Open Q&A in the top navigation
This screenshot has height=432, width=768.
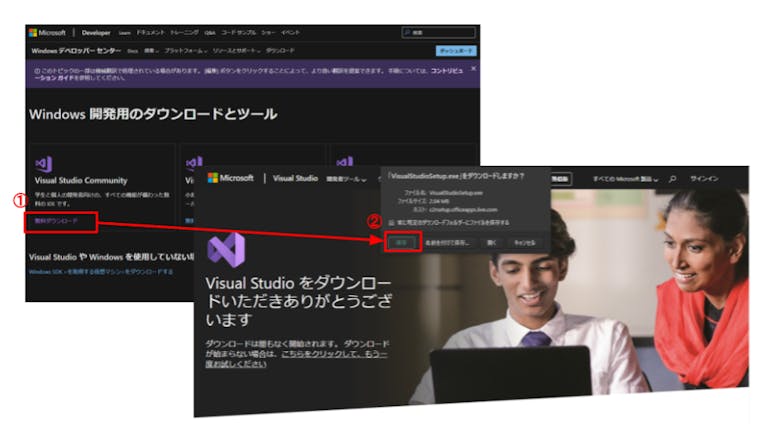coord(210,33)
